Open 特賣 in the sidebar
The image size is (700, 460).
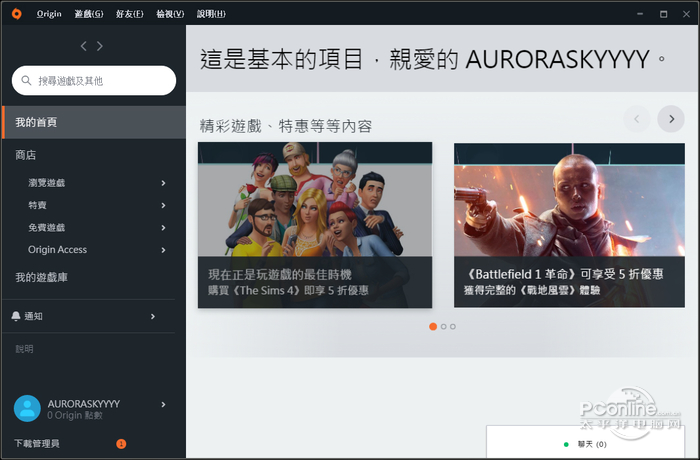point(37,205)
